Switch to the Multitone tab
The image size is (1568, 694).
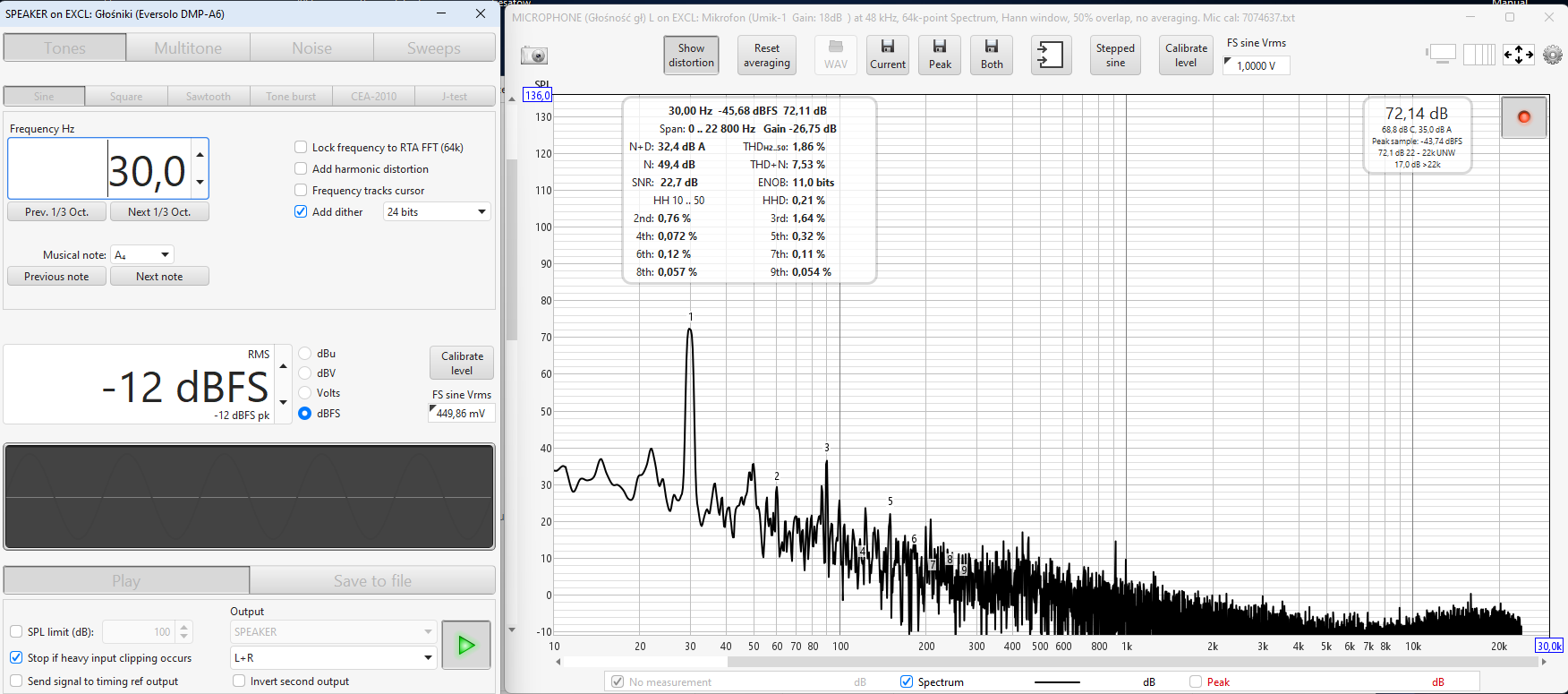(188, 48)
